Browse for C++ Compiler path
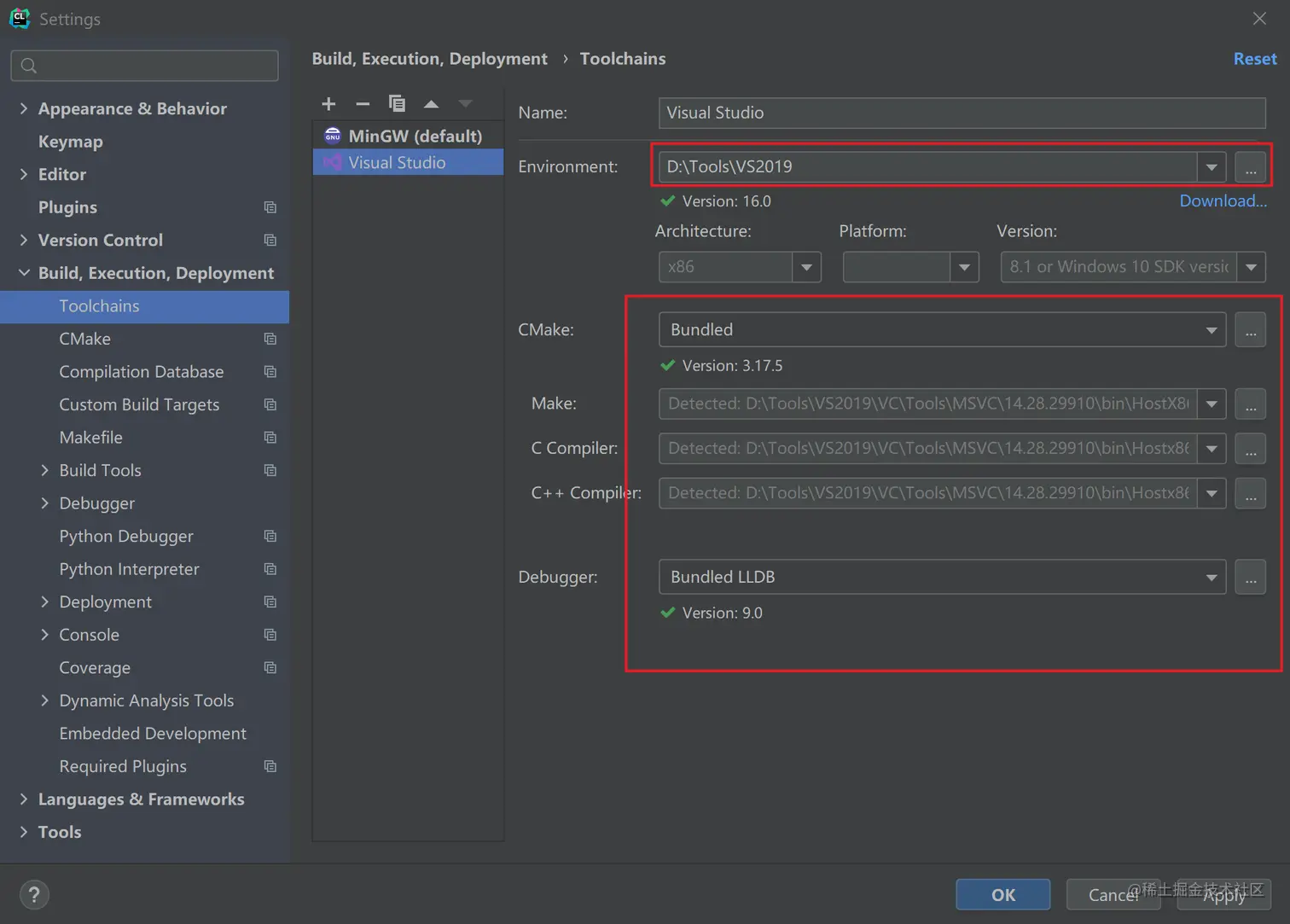 pos(1250,493)
